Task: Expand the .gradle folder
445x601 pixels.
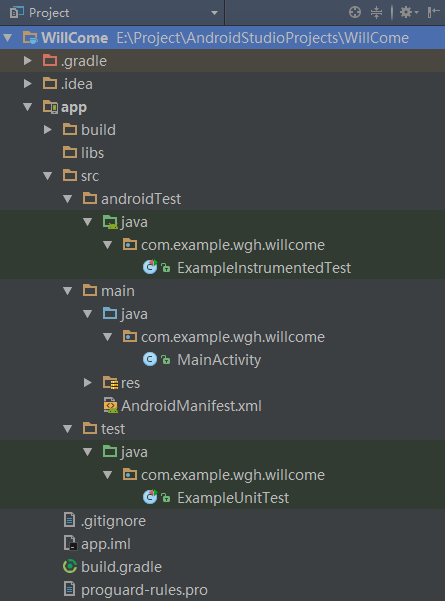Action: [x=28, y=61]
